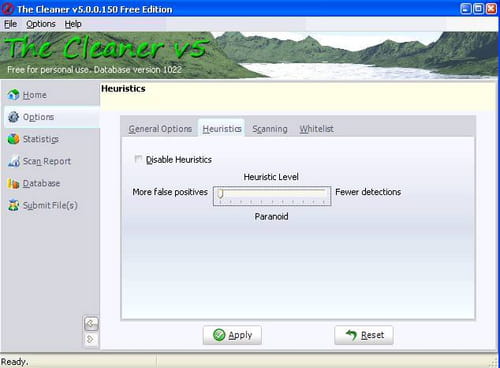Click the Paranoid level label
Image resolution: width=500 pixels, height=368 pixels.
271,217
